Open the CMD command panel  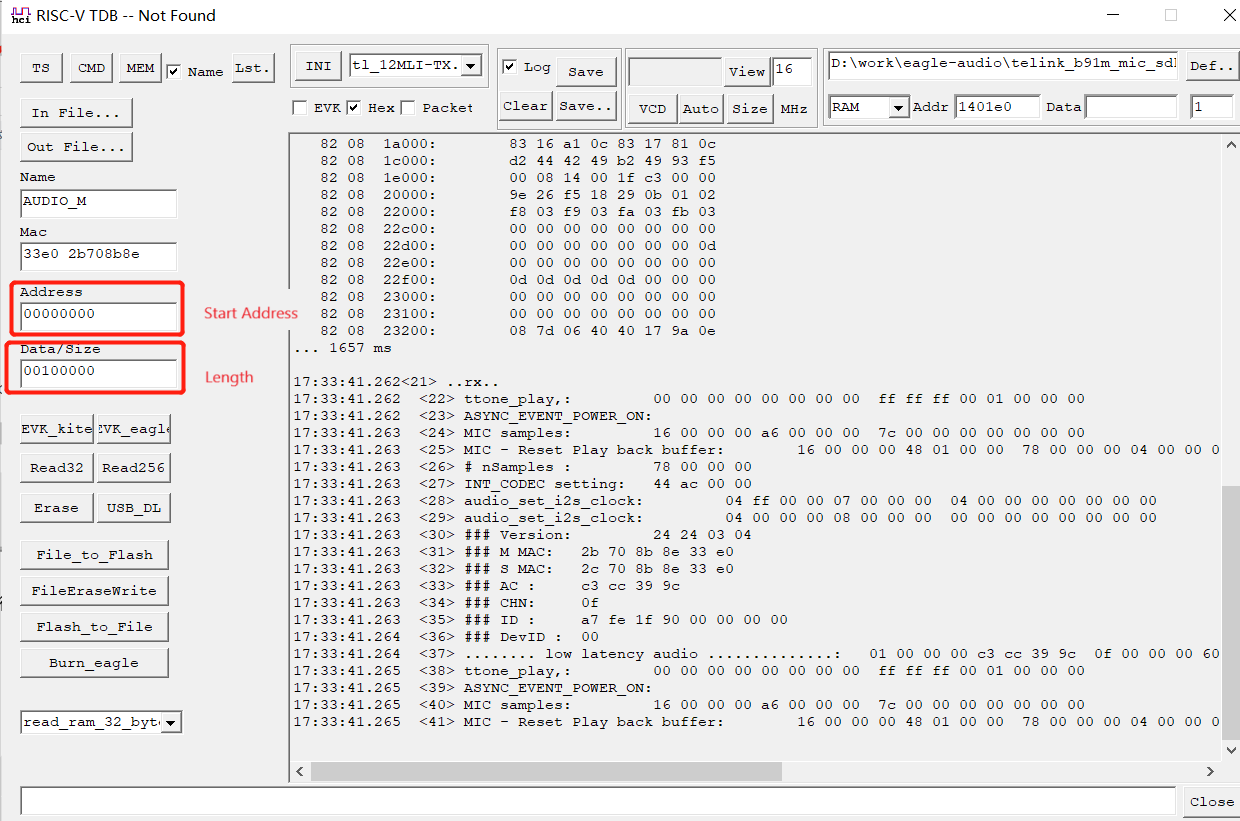coord(91,67)
